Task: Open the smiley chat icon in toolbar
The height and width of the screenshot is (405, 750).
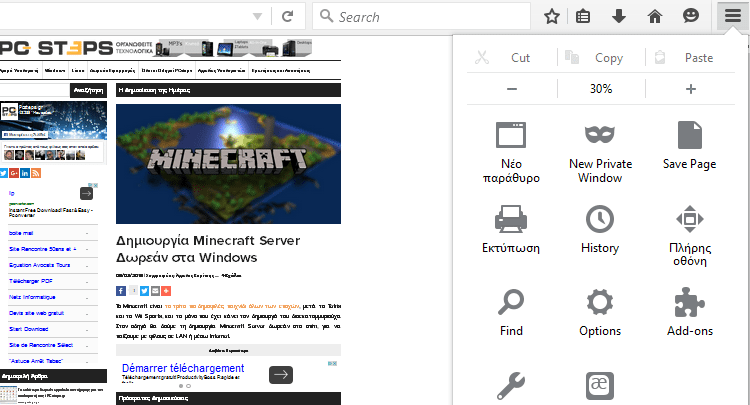Action: (x=690, y=16)
